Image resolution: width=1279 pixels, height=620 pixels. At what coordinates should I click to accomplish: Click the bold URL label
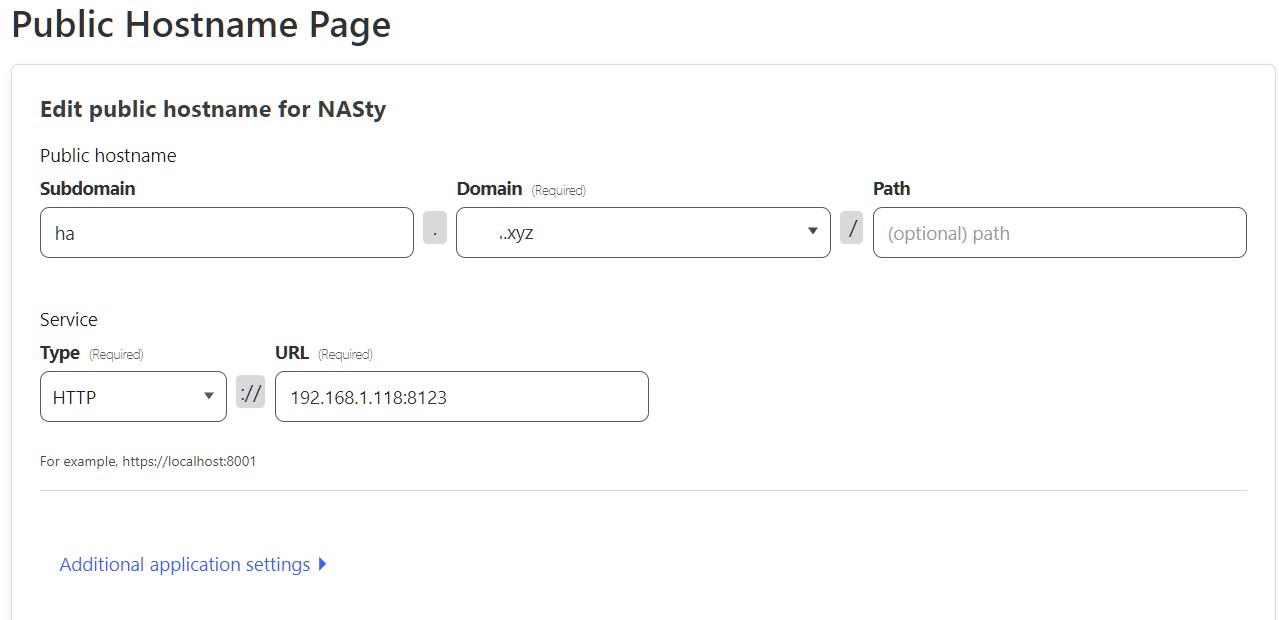tap(292, 353)
